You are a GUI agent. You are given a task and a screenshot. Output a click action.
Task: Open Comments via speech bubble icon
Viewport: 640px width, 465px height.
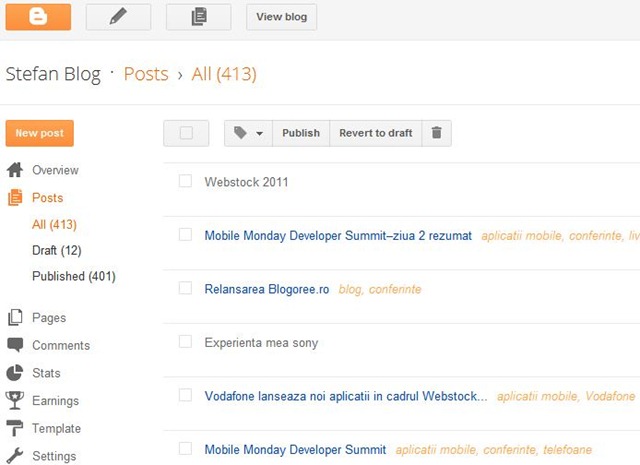click(15, 345)
